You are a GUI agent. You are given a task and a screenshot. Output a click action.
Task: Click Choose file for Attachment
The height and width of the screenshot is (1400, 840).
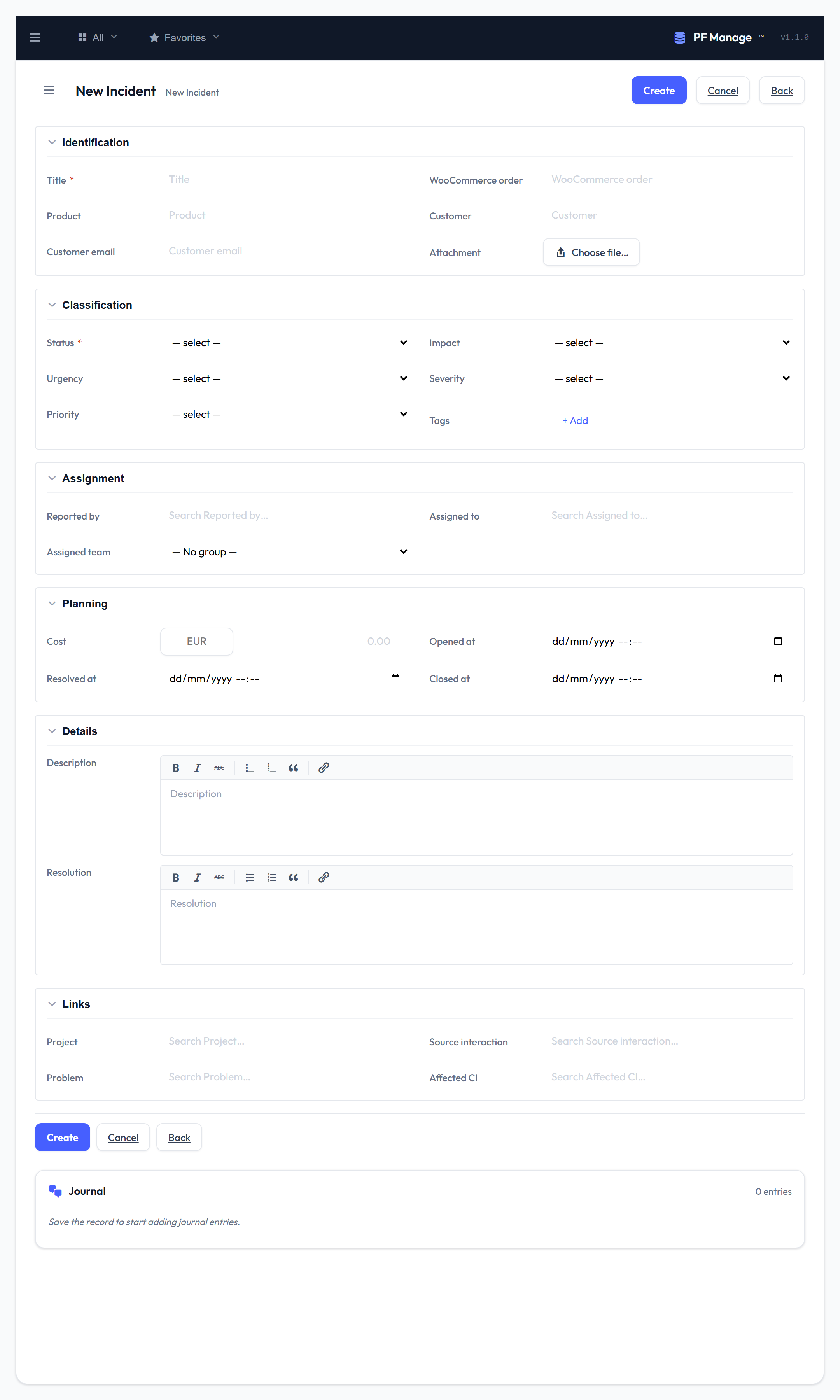(x=591, y=252)
